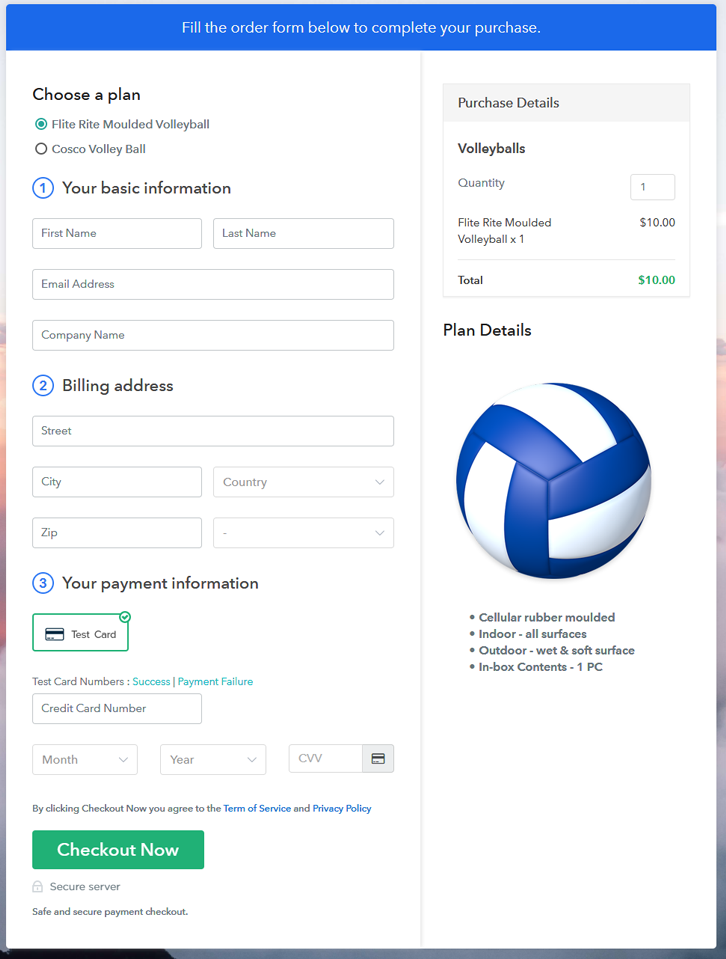Click the step 1 circle icon

[x=43, y=188]
